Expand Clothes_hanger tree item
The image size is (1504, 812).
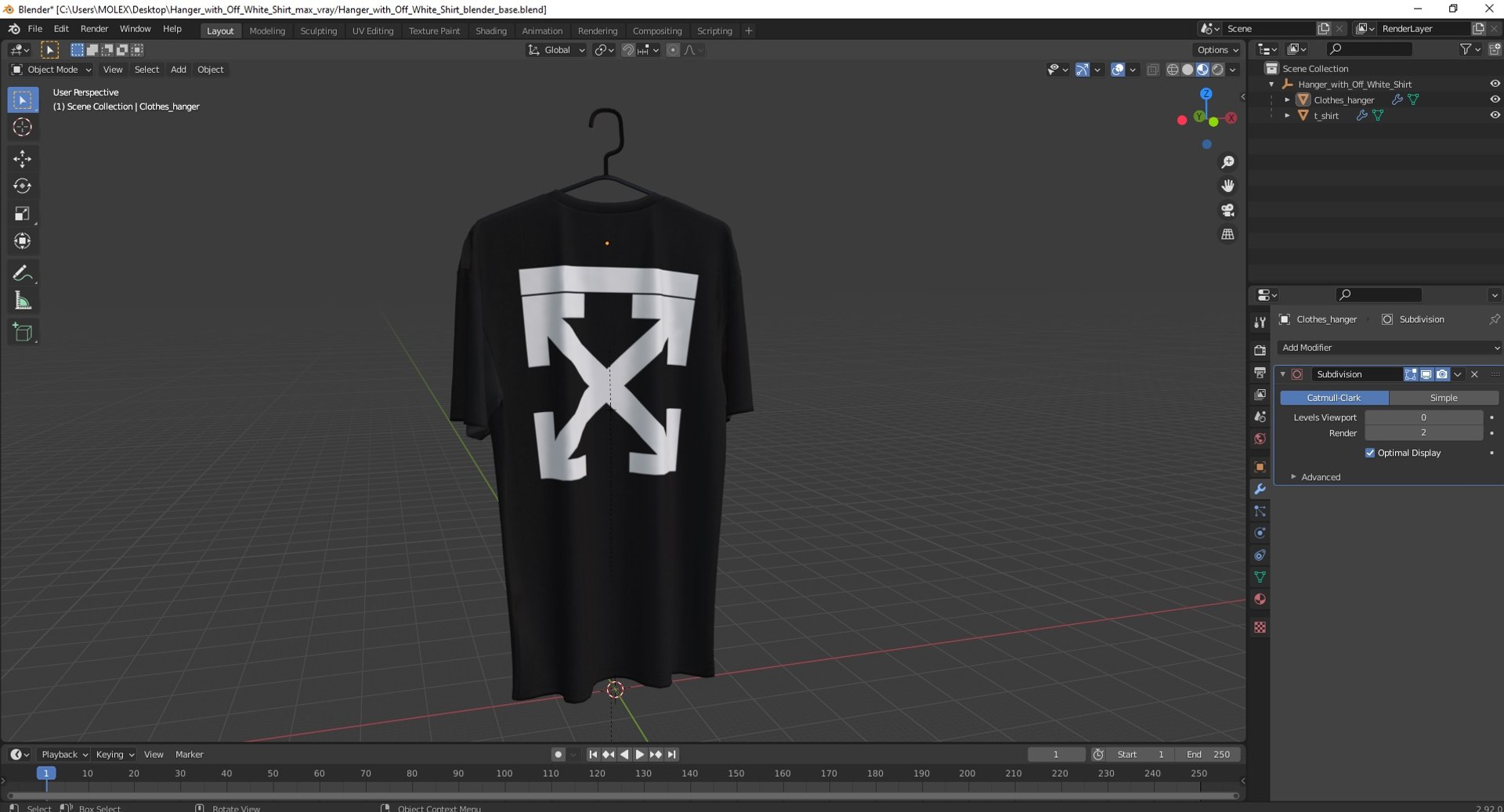(1287, 100)
